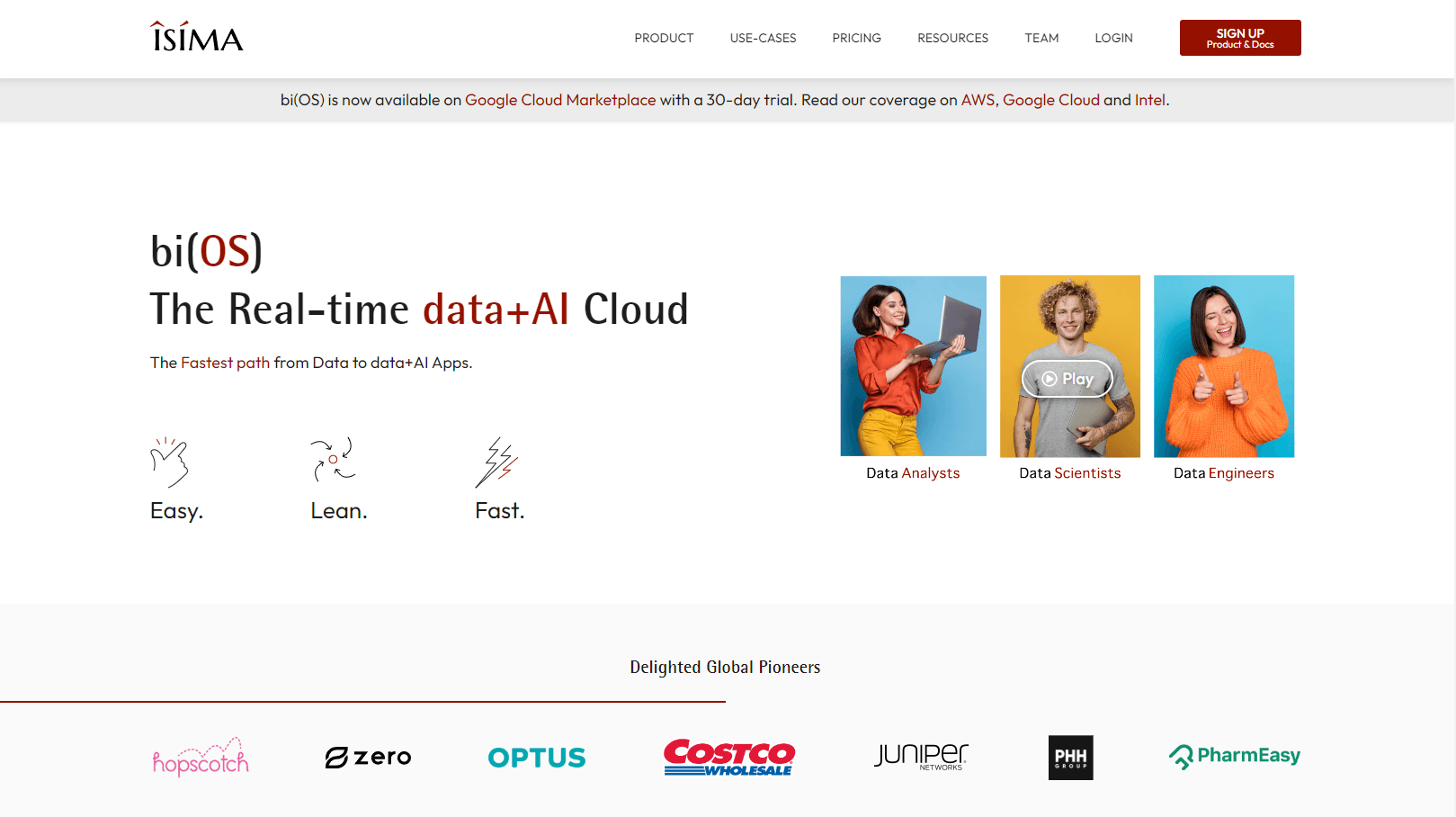Image resolution: width=1456 pixels, height=817 pixels.
Task: Open the Google Cloud coverage link
Action: tap(1051, 100)
